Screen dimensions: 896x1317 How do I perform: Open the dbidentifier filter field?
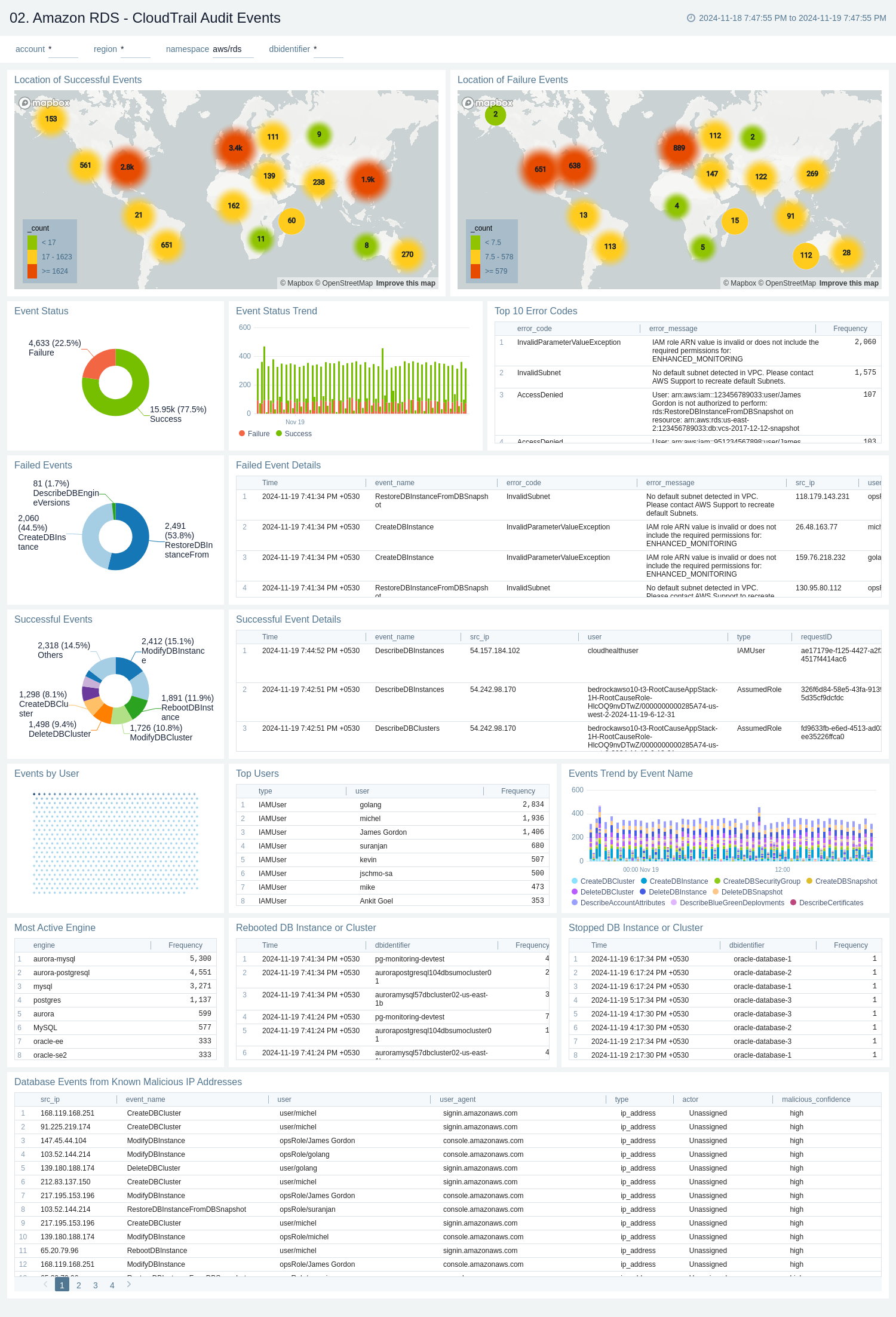pyautogui.click(x=328, y=50)
